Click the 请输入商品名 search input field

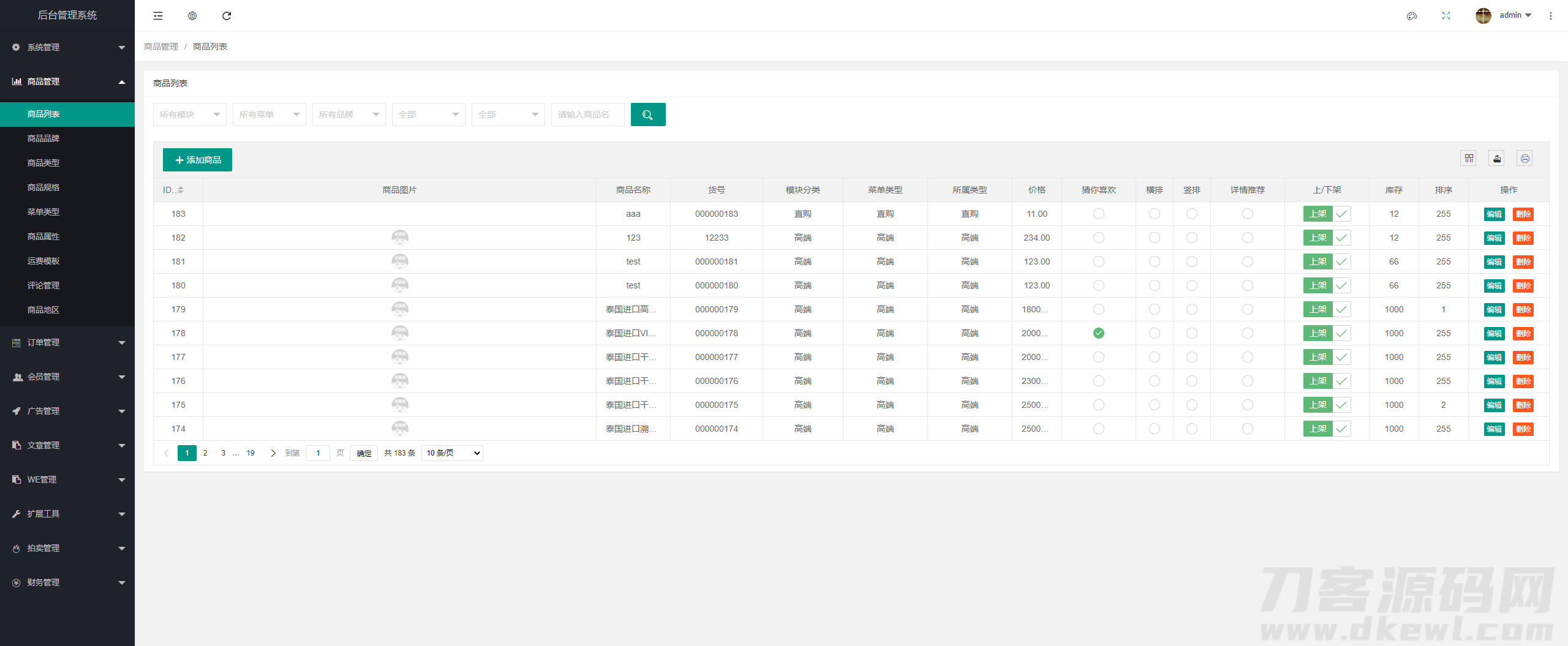pos(587,115)
